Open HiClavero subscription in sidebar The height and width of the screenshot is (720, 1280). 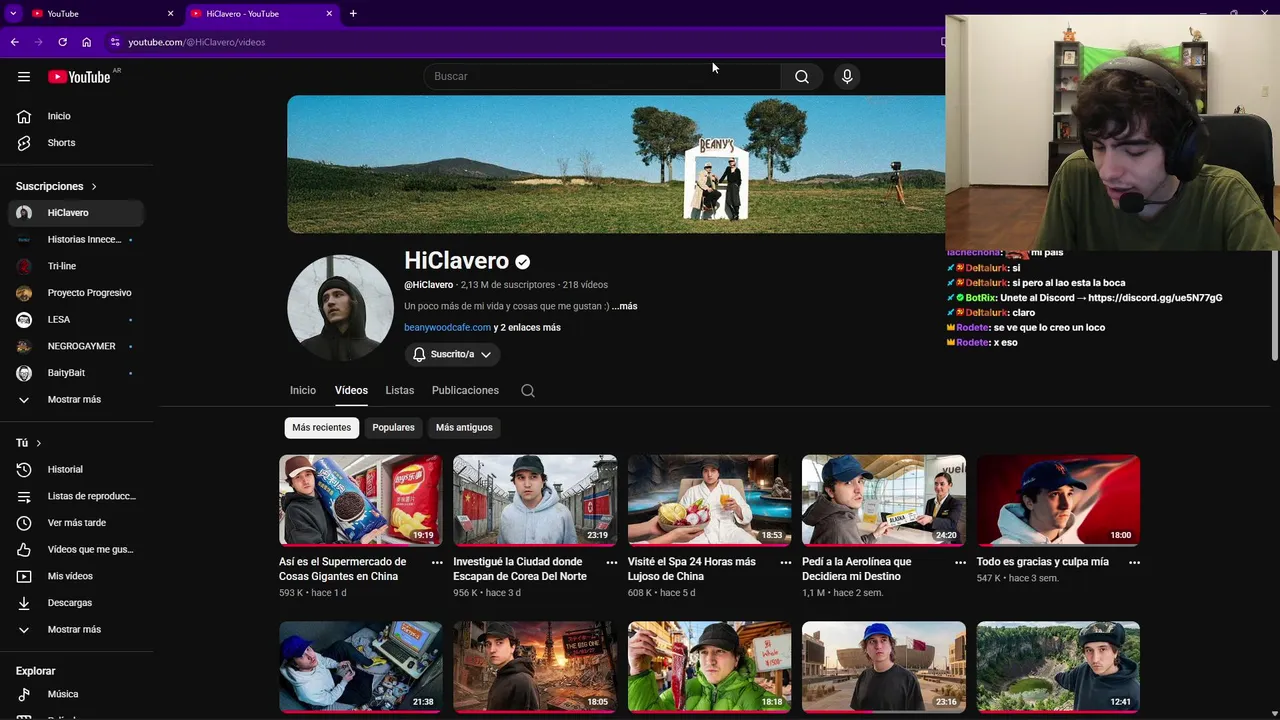coord(76,213)
